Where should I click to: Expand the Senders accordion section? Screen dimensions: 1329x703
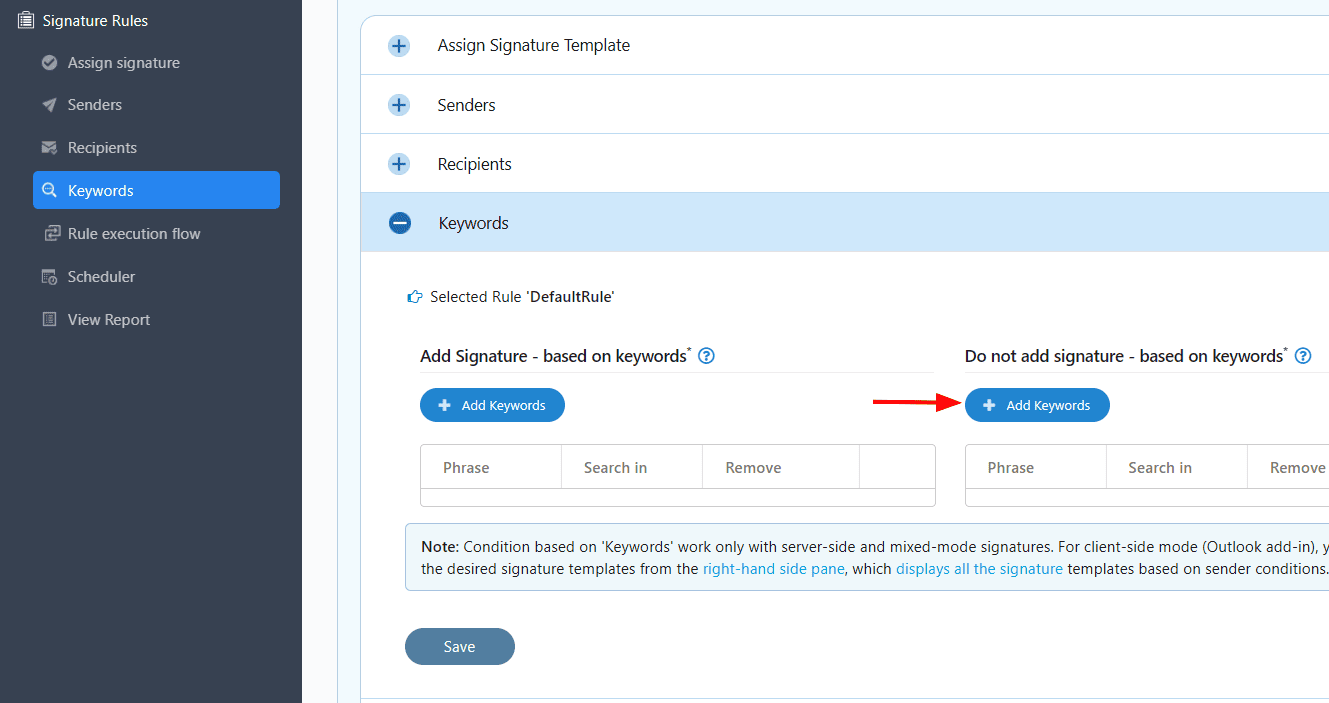pos(399,105)
